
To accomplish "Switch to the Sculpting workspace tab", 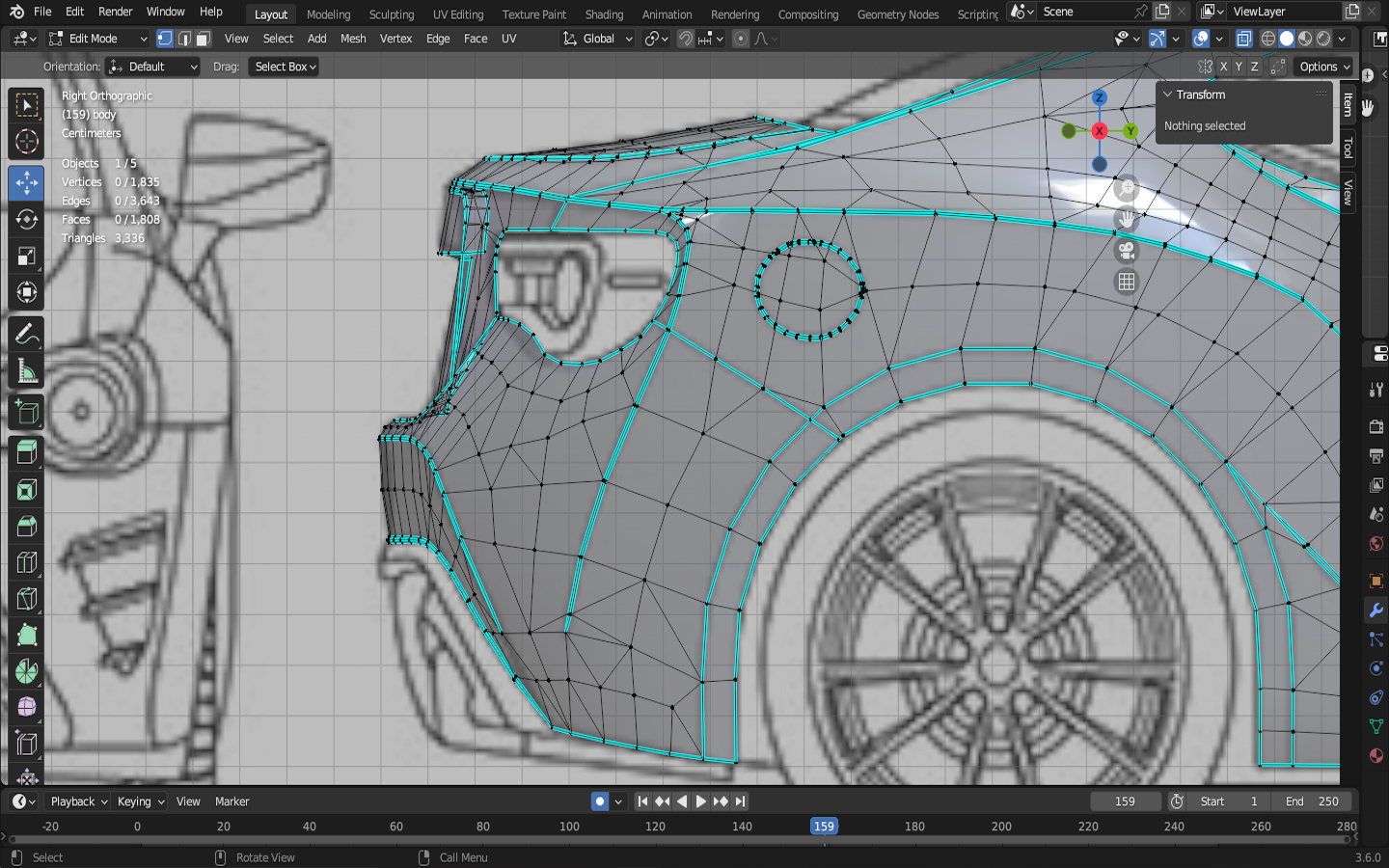I will point(391,14).
